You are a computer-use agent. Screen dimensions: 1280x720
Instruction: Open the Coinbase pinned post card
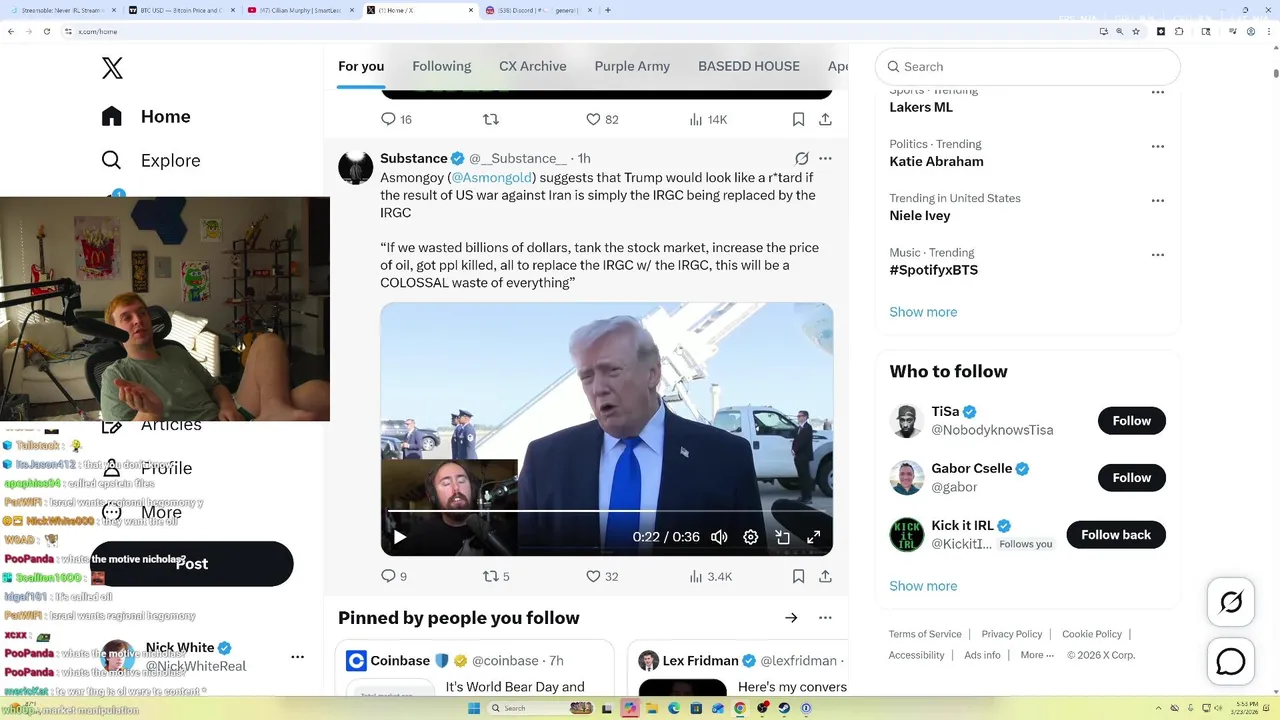click(x=474, y=668)
